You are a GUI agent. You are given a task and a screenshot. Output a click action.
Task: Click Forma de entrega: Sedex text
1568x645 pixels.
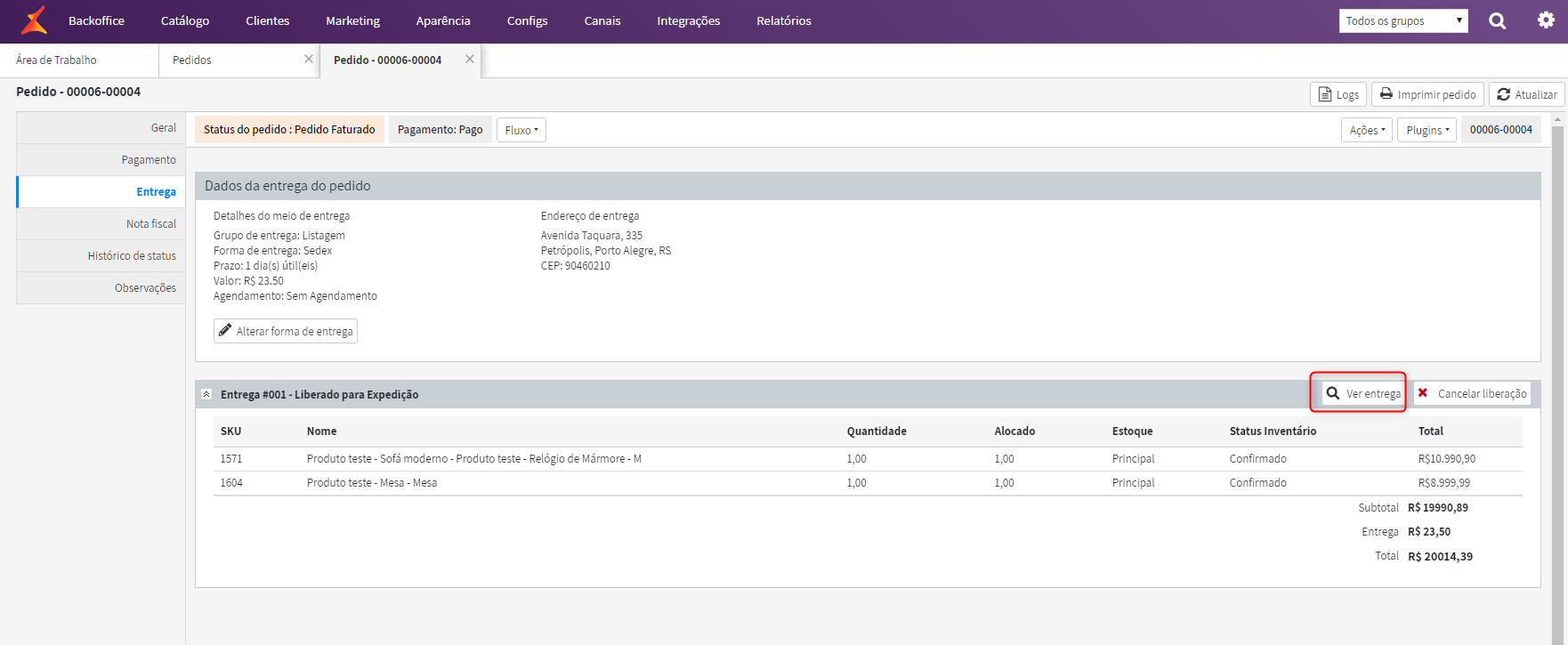(x=272, y=251)
